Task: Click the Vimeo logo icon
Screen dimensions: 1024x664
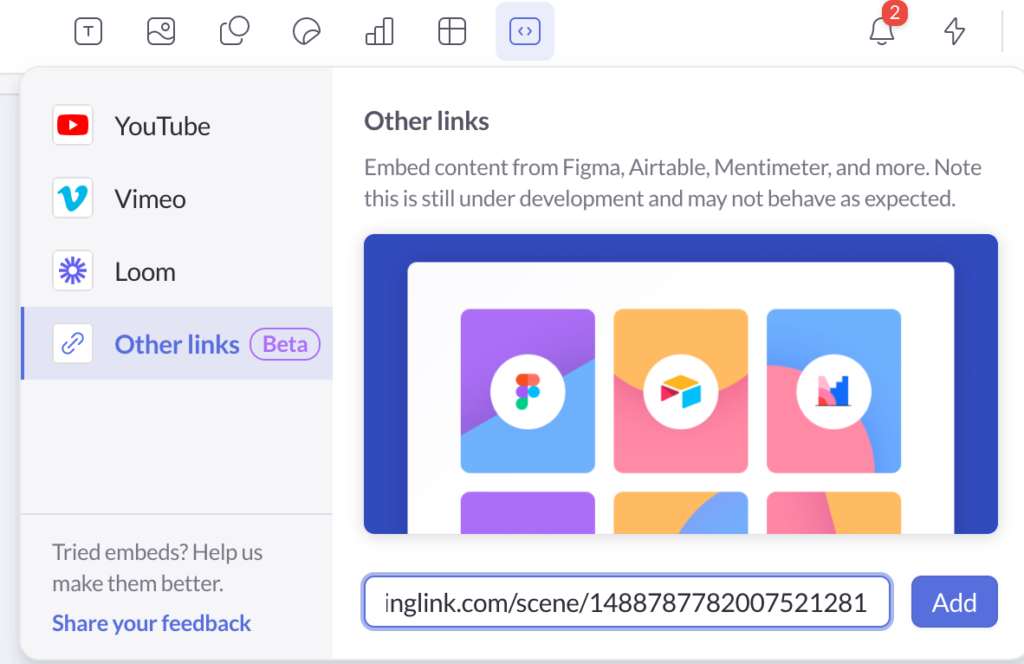Action: [72, 198]
